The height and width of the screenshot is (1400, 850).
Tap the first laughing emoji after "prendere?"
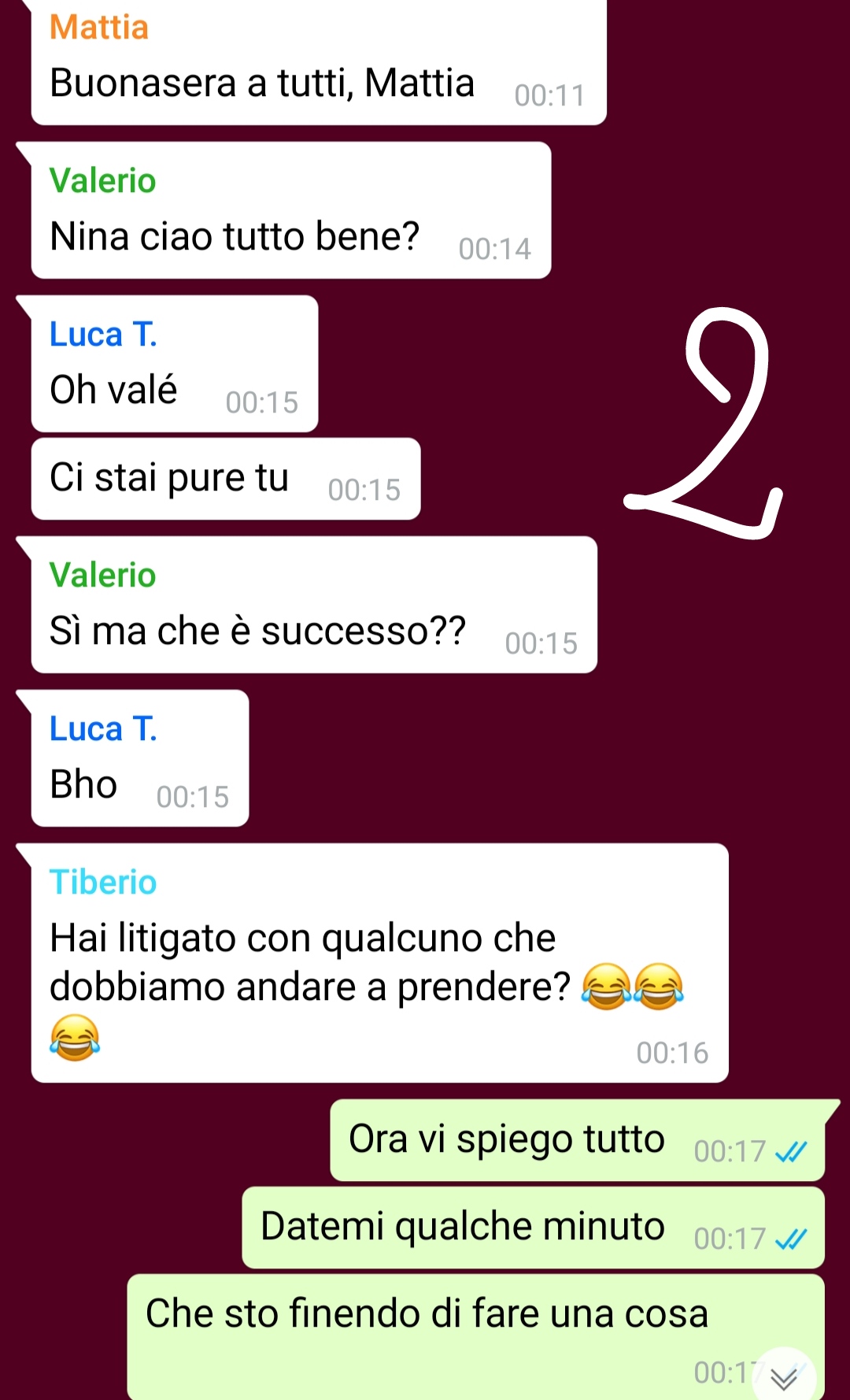(x=606, y=987)
